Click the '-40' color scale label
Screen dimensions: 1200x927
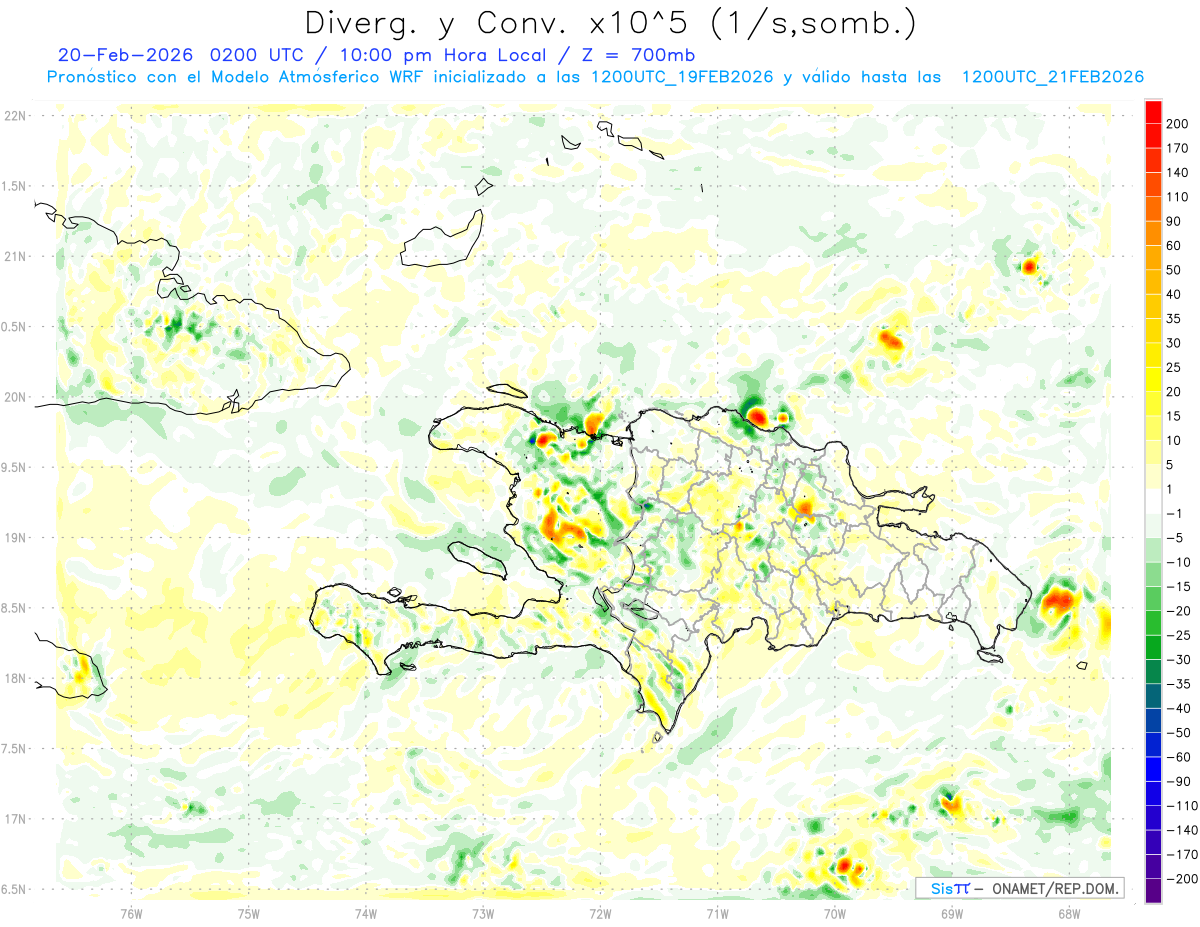tap(1179, 709)
